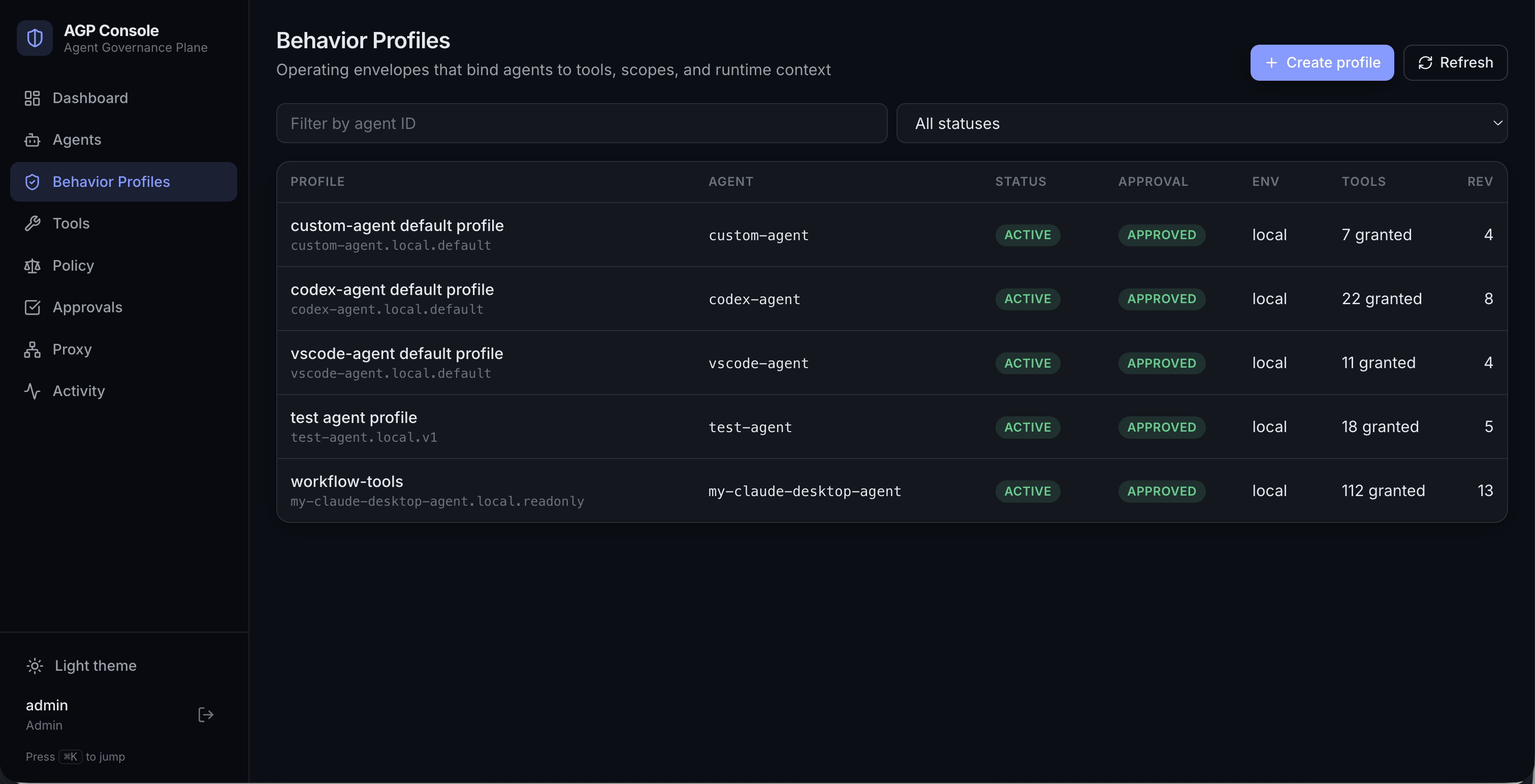Toggle Light theme with the sun icon

tap(35, 666)
